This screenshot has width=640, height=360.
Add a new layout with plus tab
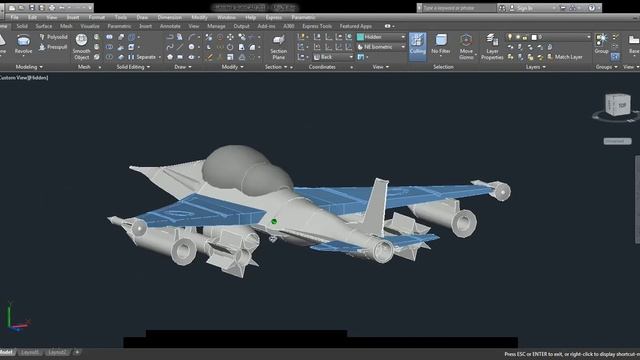tap(77, 352)
